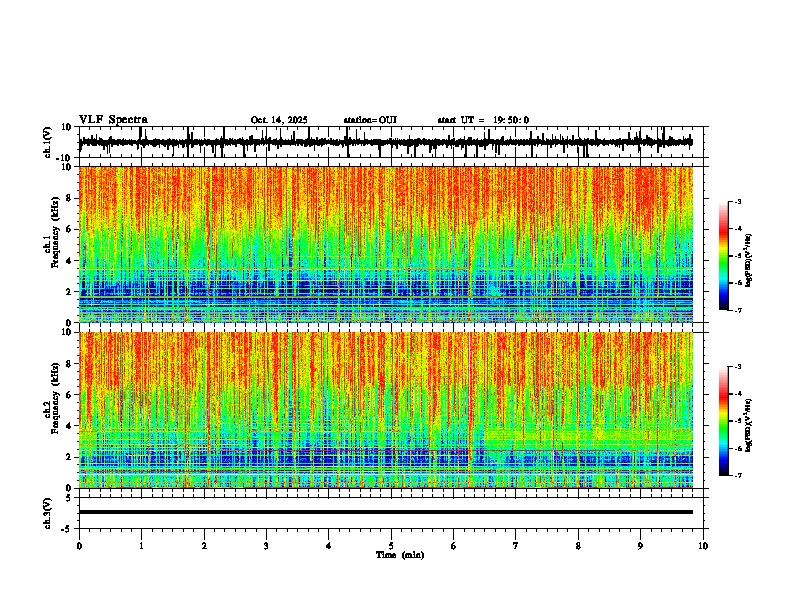Click the "5" tick on ch.3(V) axis
Viewport: 792px width, 612px height.
(x=69, y=498)
